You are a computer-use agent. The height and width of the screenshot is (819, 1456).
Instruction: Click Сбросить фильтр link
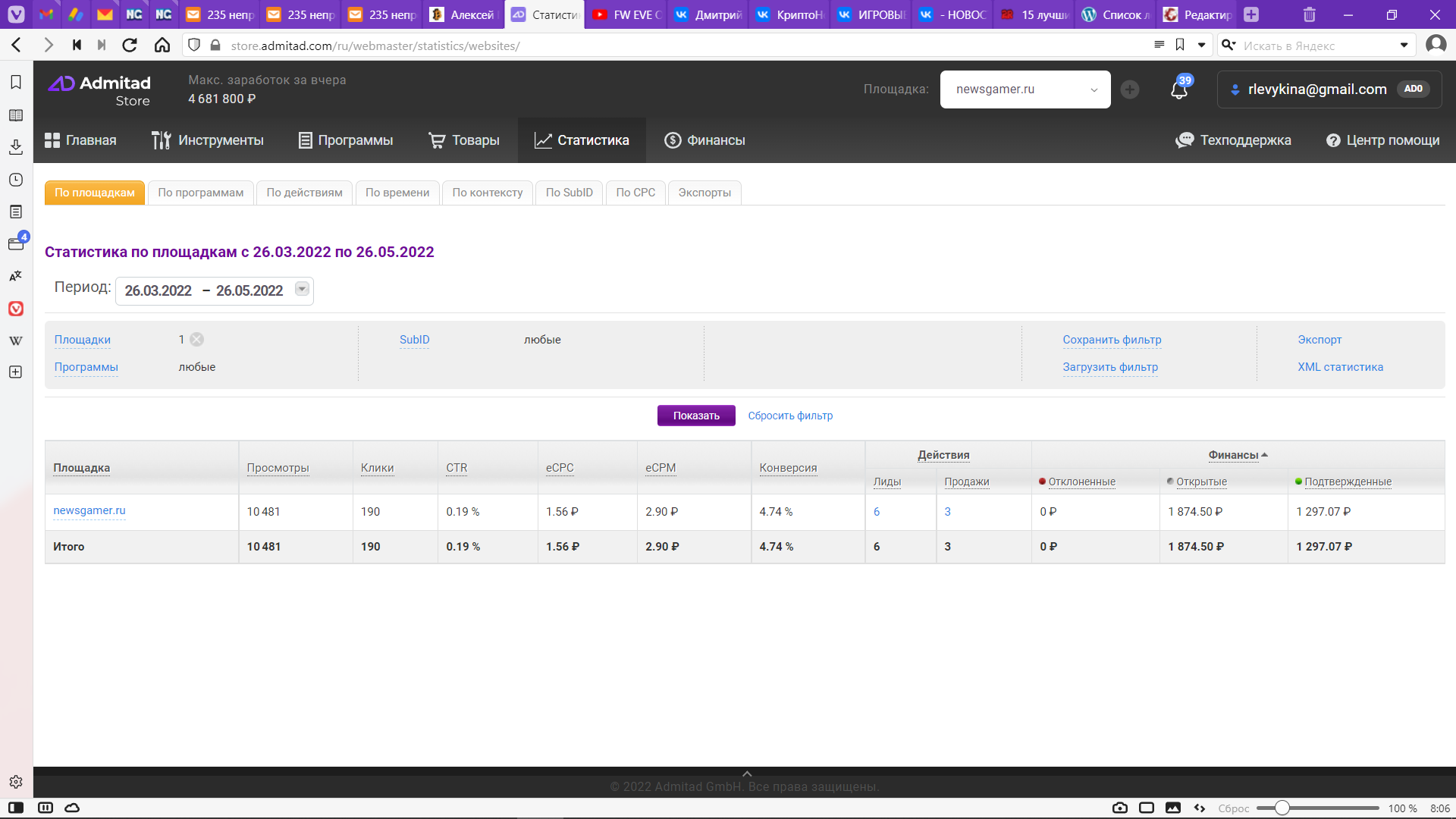point(790,416)
